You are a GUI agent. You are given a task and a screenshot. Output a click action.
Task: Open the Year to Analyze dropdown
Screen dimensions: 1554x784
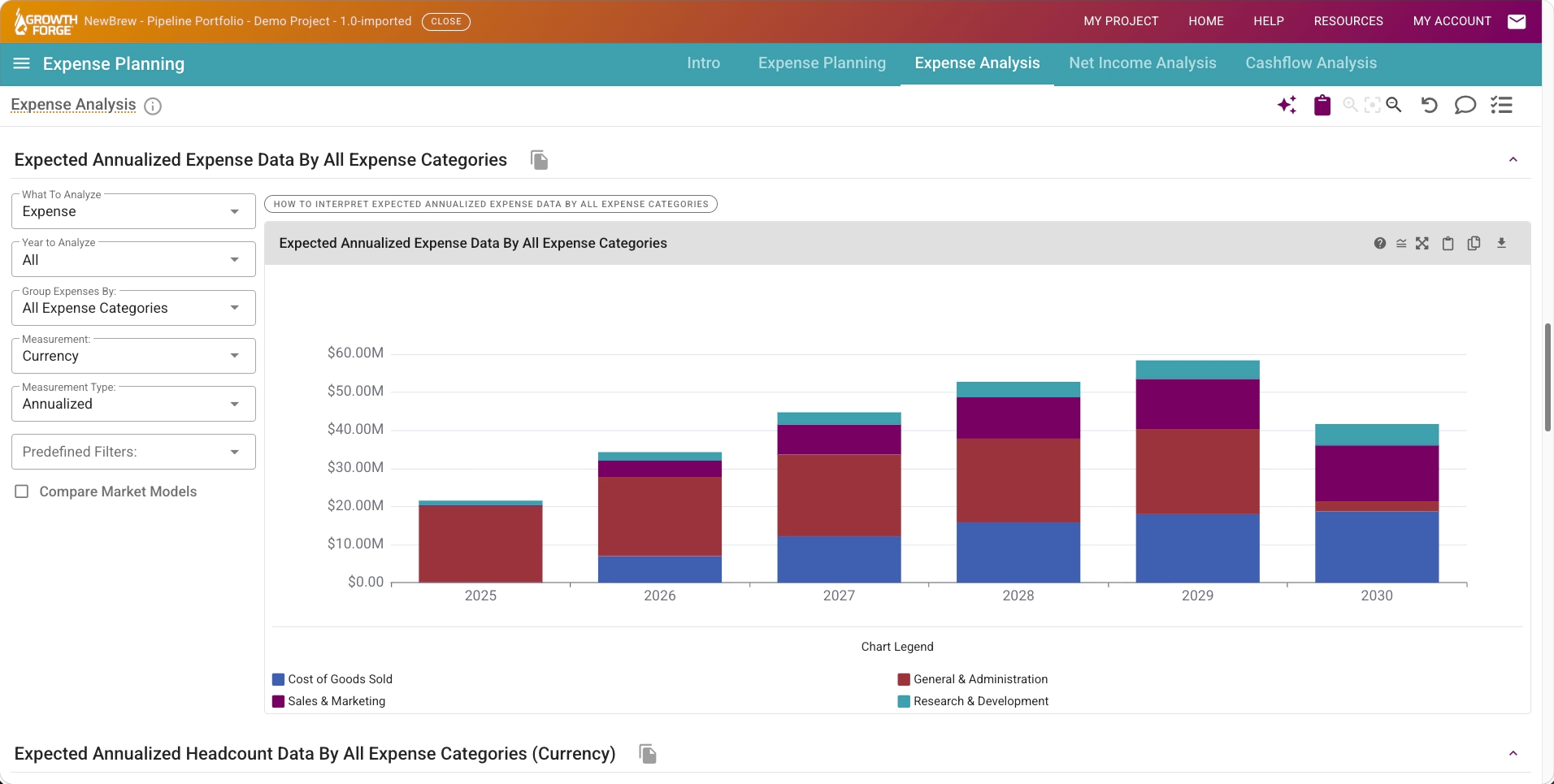coord(133,260)
